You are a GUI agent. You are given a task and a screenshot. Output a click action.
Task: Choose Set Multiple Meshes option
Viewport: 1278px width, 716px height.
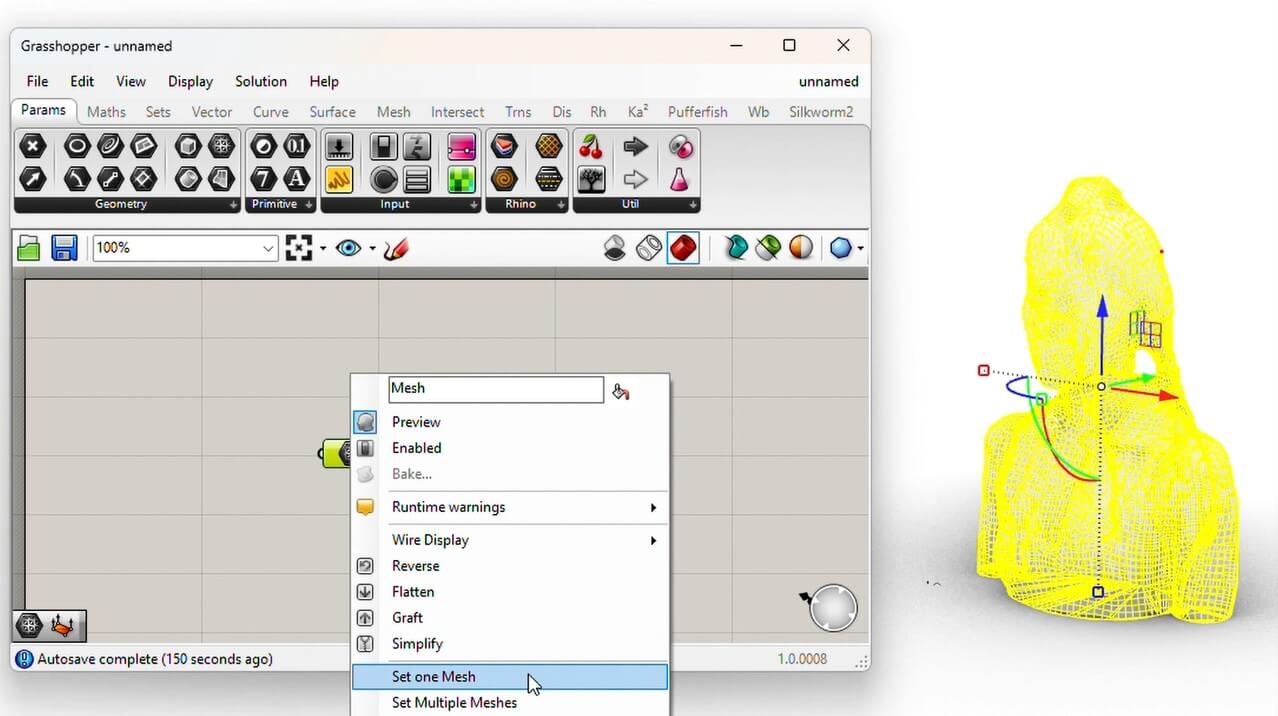[454, 702]
